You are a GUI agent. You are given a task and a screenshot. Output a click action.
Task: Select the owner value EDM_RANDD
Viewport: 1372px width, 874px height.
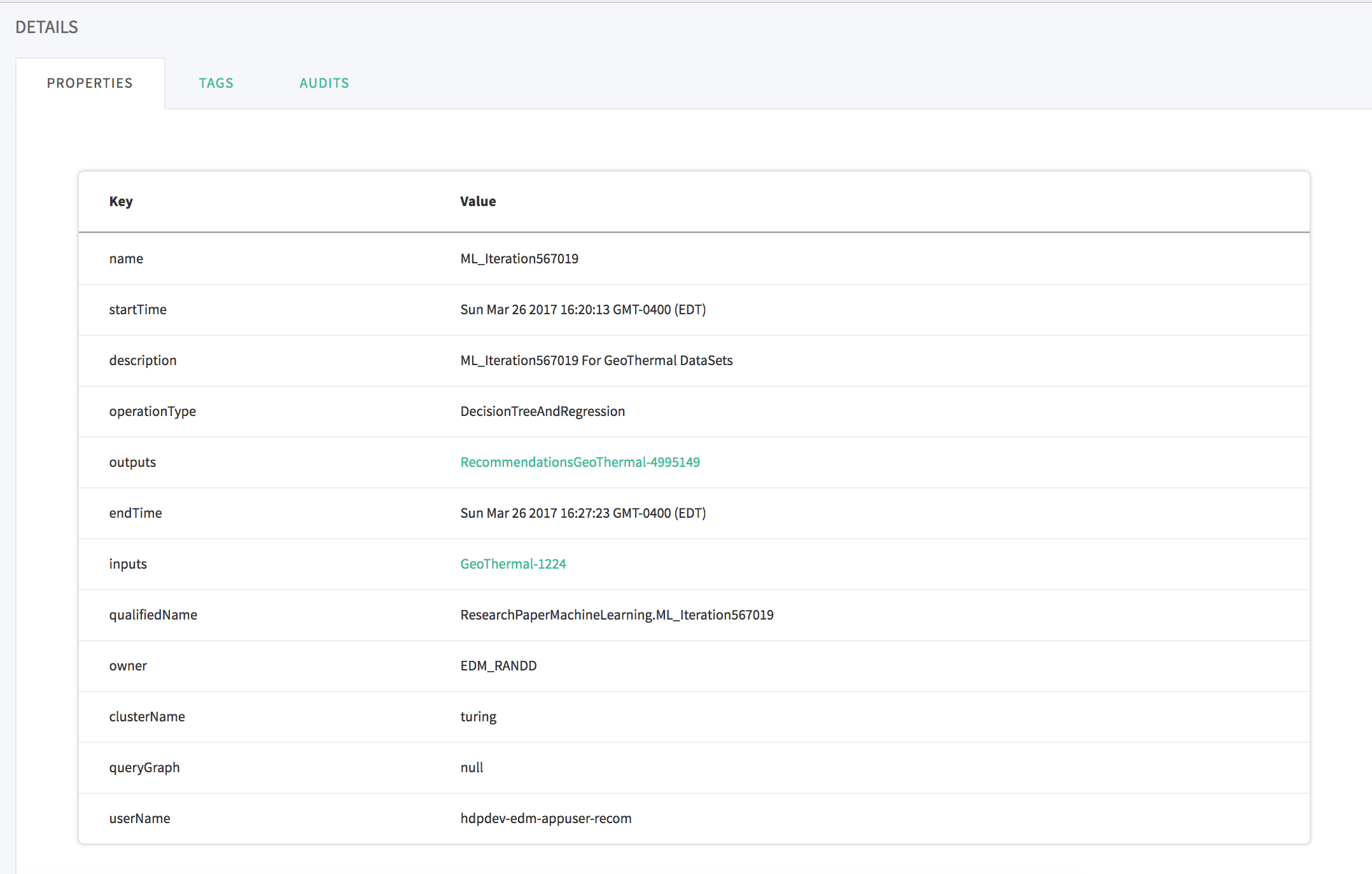click(x=499, y=666)
